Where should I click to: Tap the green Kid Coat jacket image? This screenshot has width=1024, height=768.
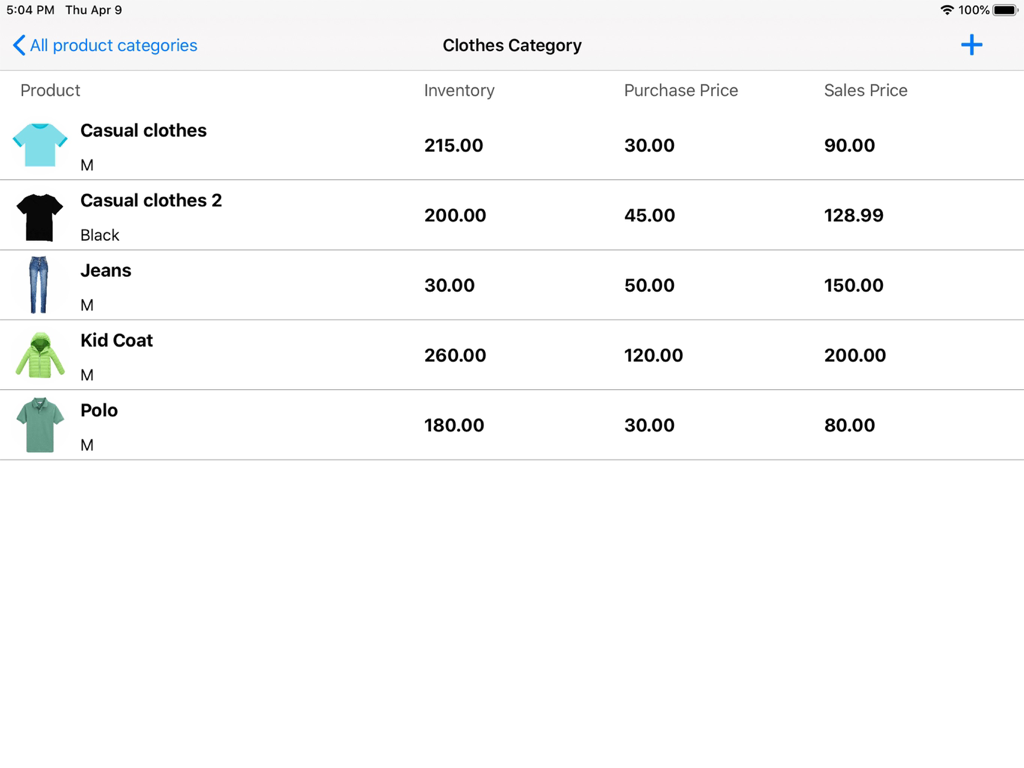coord(39,355)
